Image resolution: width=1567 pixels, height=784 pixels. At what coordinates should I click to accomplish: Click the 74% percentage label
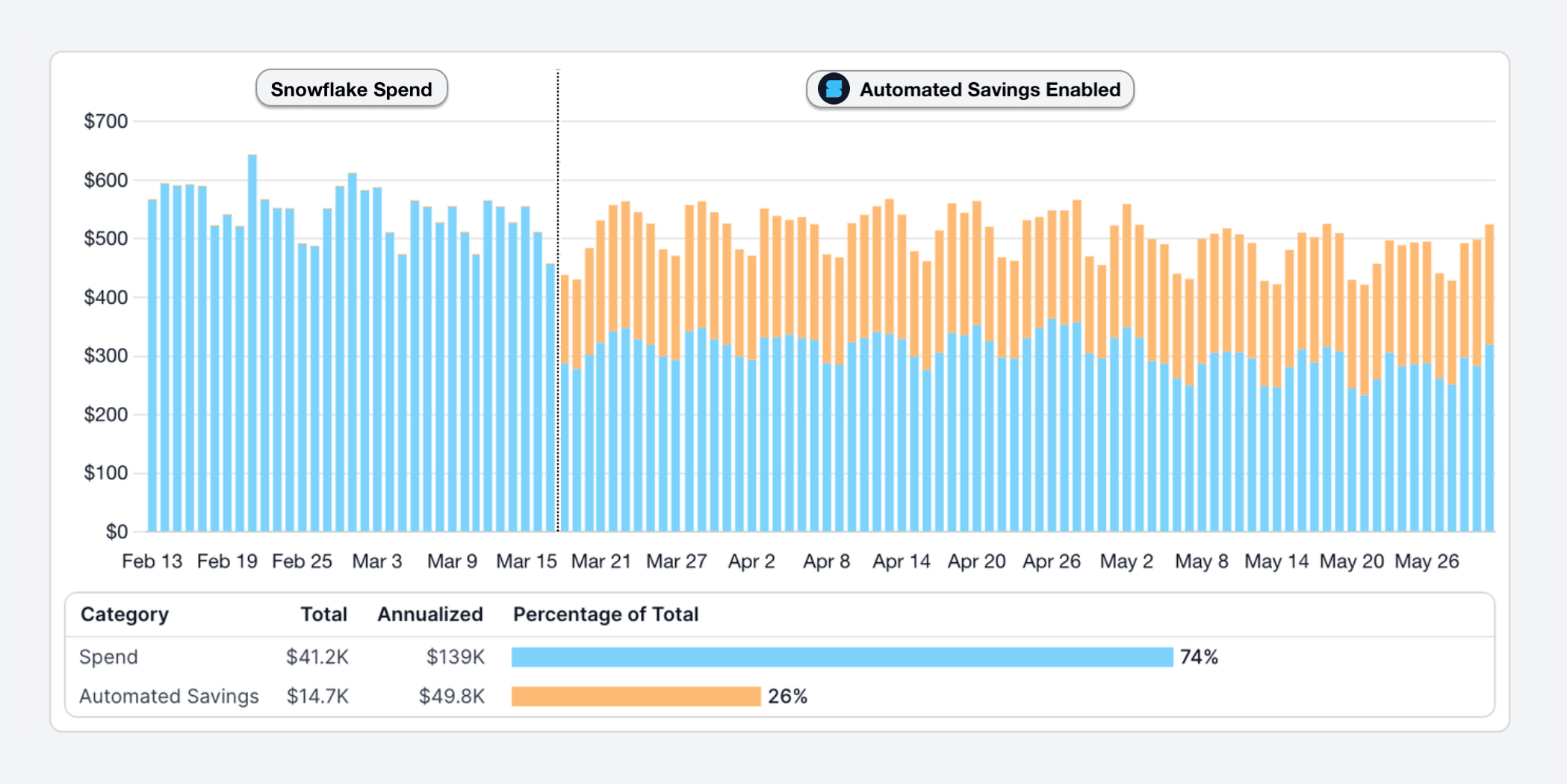click(x=1199, y=657)
